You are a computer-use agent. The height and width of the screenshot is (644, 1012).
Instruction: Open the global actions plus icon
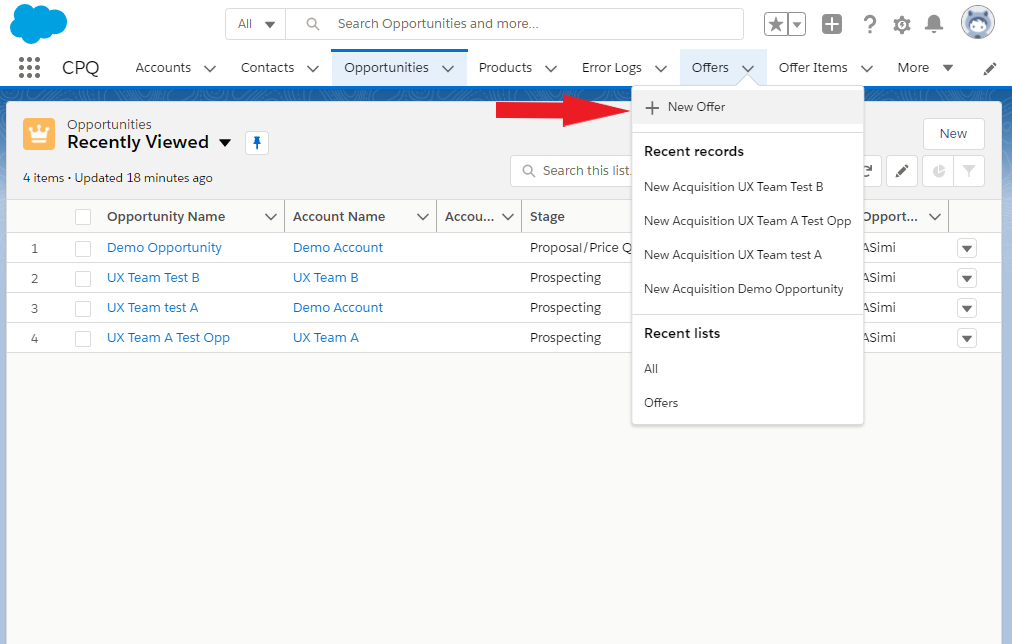[x=832, y=25]
